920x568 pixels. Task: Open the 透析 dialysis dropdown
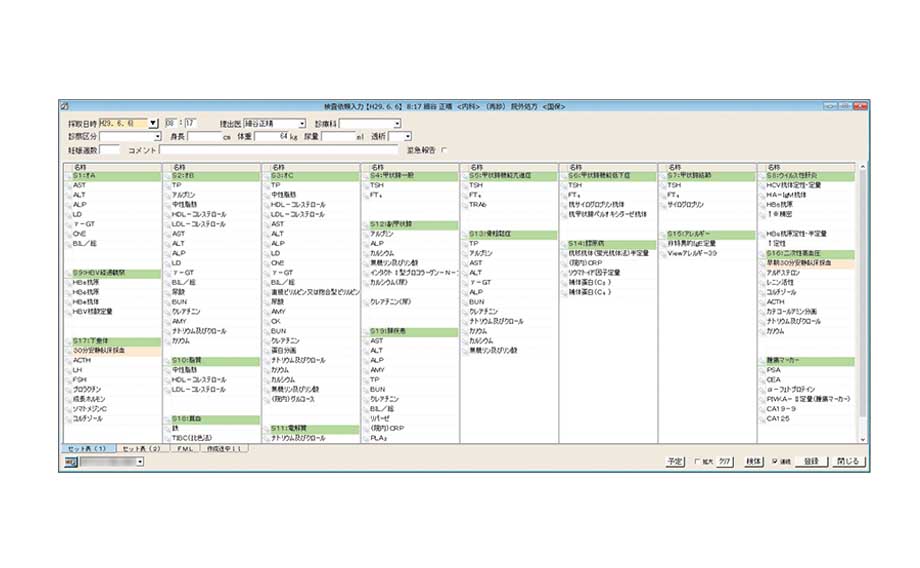[x=406, y=136]
